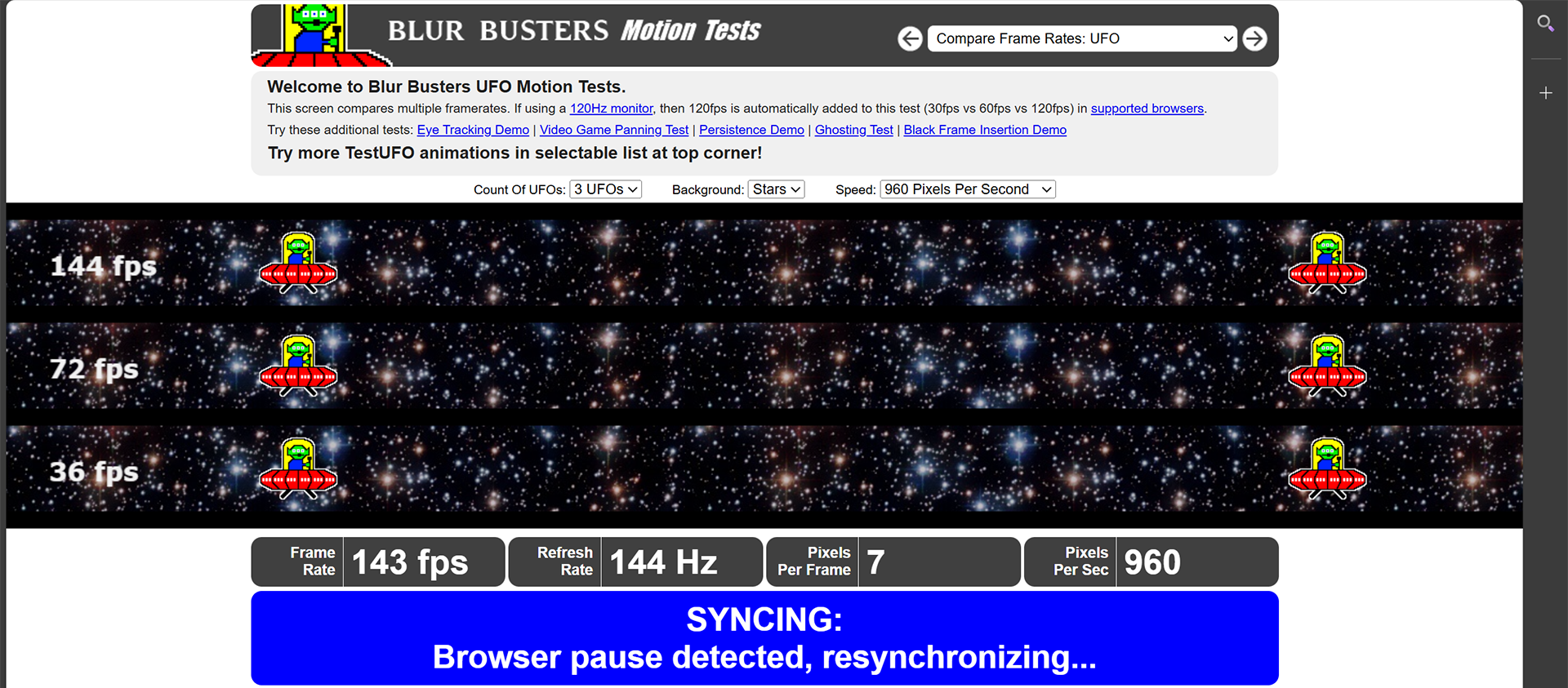
Task: Click the 143 fps frame rate readout
Action: tap(410, 562)
